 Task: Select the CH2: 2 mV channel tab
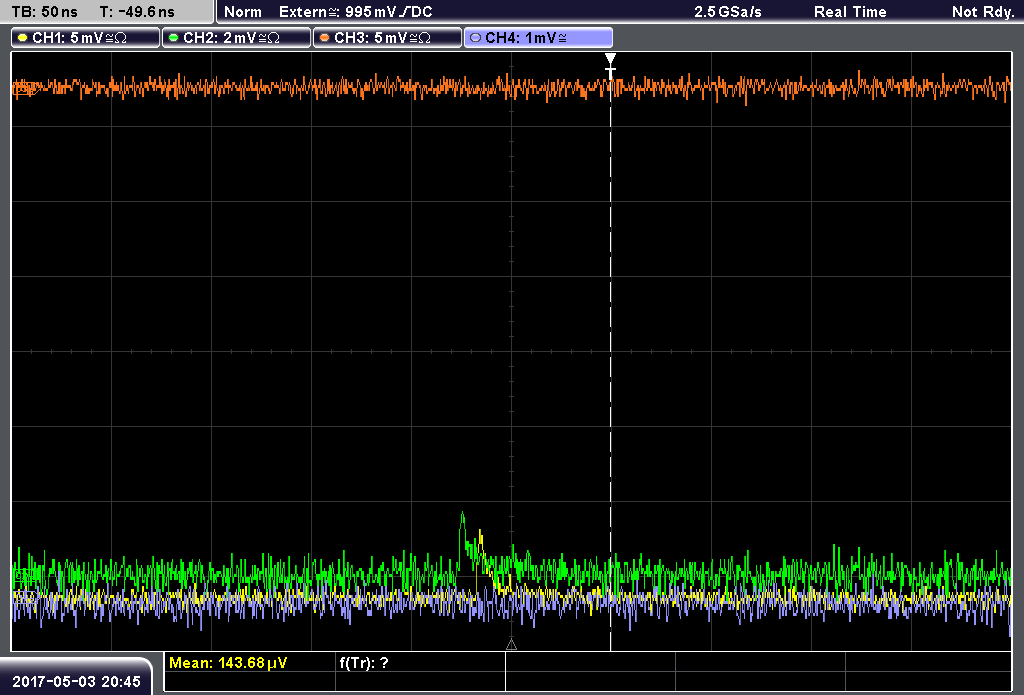(236, 38)
